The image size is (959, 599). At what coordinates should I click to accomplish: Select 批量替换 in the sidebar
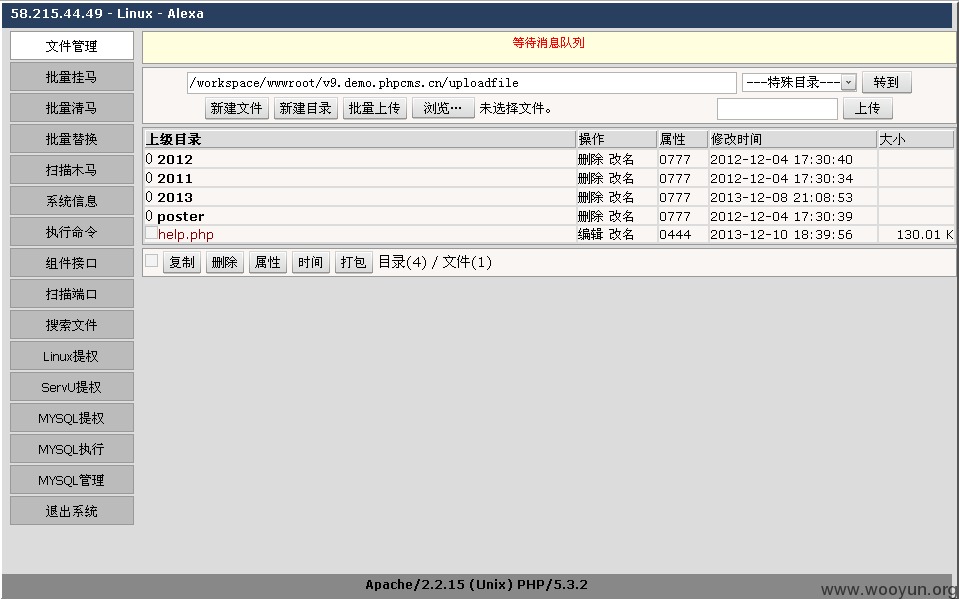tap(72, 139)
